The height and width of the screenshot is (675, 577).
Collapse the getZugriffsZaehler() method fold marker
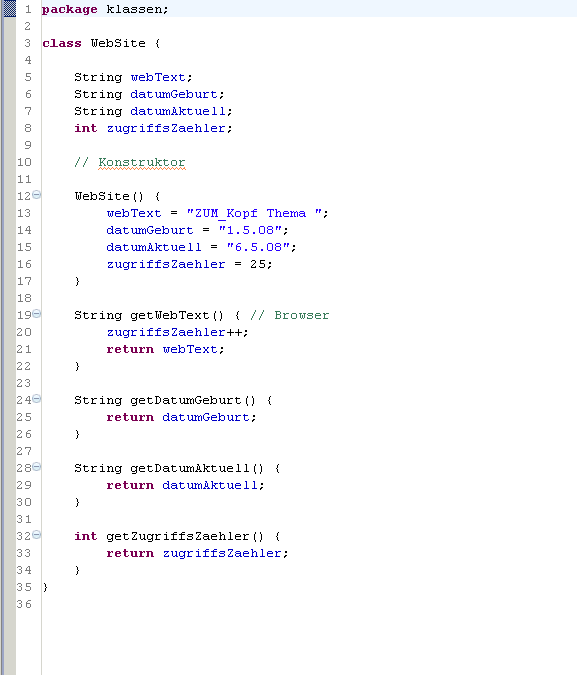click(x=37, y=534)
